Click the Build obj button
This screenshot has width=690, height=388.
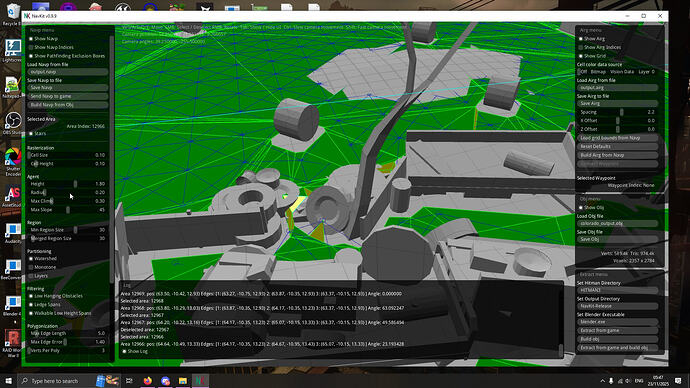[617, 339]
